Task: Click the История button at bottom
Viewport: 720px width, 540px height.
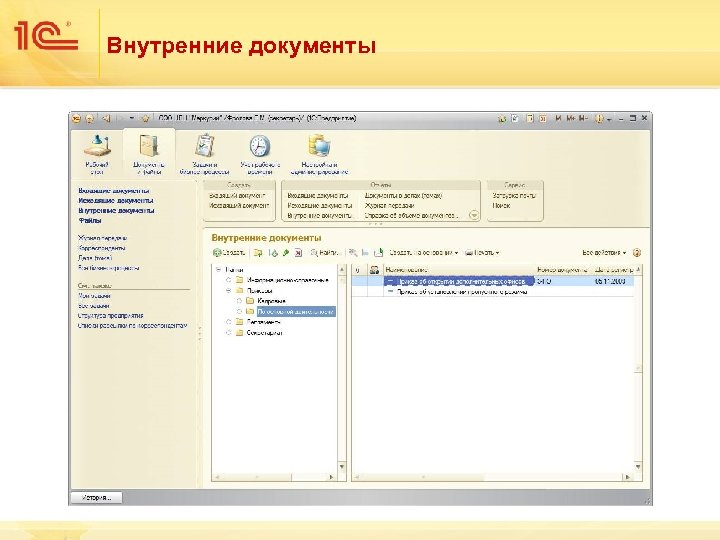Action: (x=96, y=498)
